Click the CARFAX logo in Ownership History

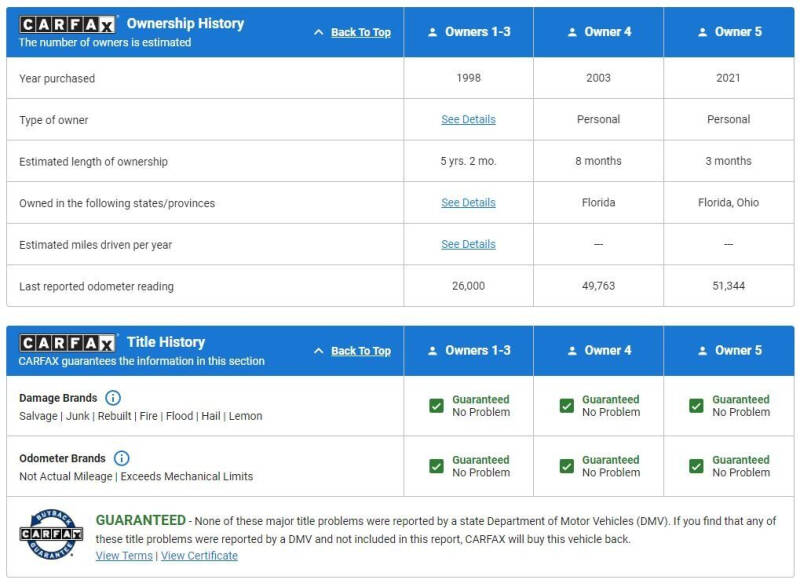68,24
